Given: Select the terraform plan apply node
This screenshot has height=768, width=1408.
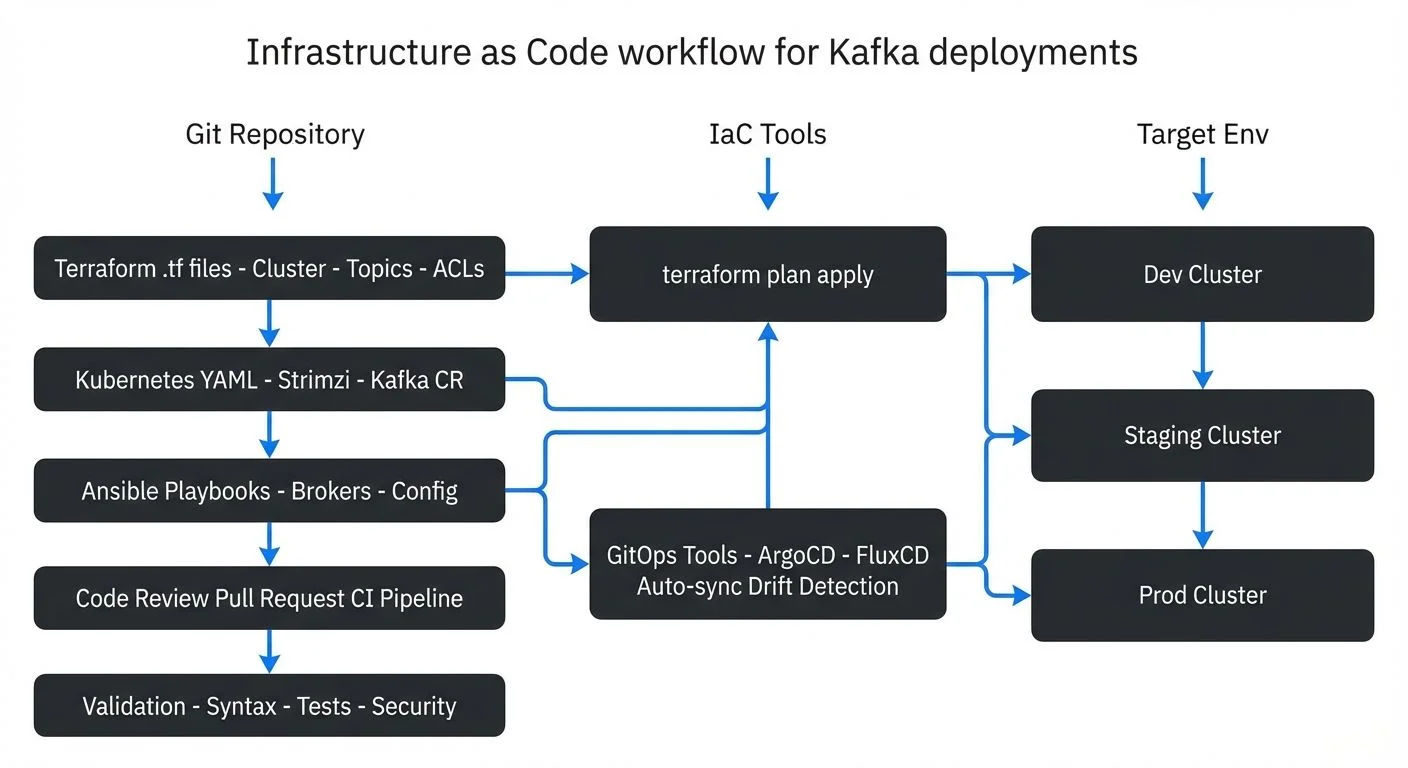Looking at the screenshot, I should (x=767, y=274).
